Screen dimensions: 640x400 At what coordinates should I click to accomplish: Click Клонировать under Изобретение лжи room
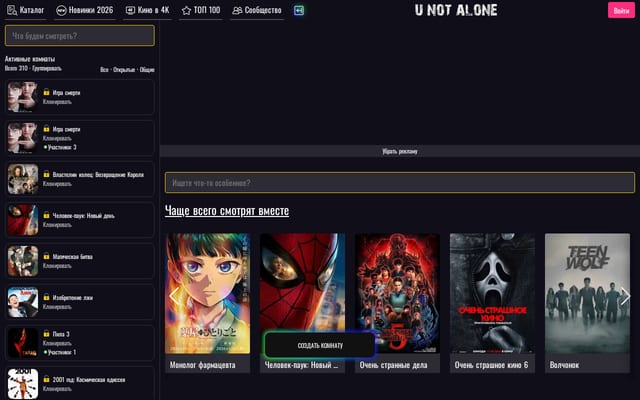57,307
